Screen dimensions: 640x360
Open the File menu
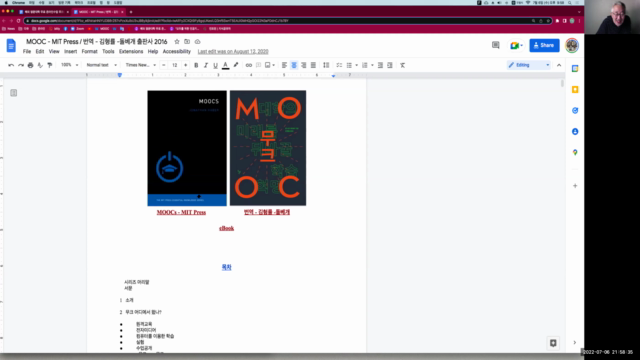(27, 51)
